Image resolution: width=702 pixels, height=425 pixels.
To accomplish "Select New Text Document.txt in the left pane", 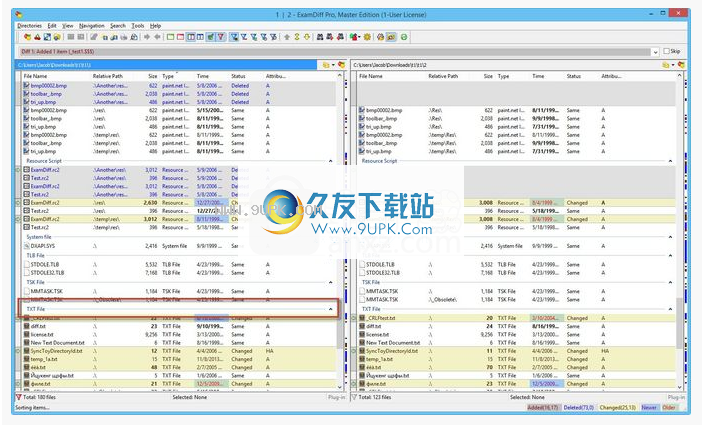I will tap(57, 343).
